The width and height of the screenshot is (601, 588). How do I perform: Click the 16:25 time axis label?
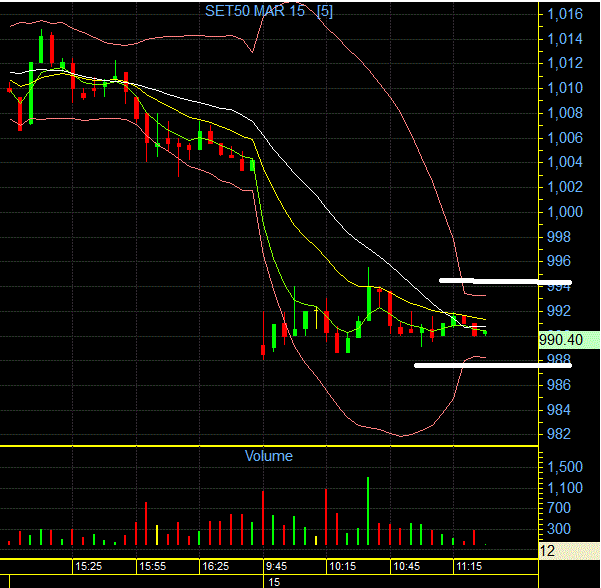pyautogui.click(x=215, y=566)
